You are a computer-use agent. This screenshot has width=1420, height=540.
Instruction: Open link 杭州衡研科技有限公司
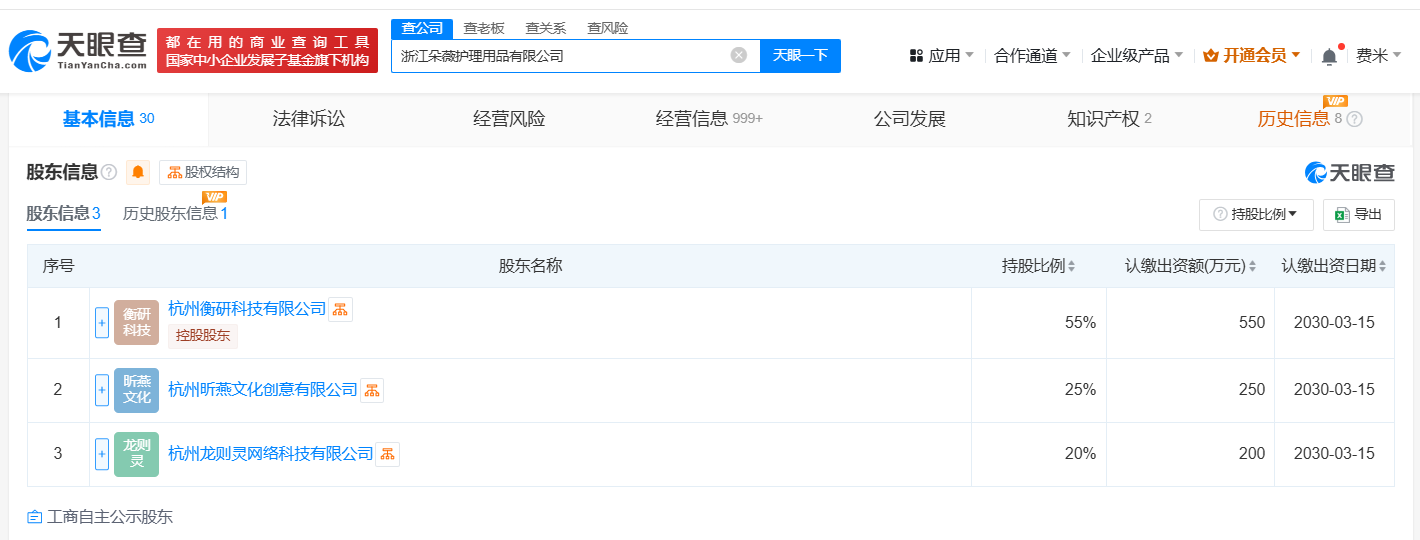coord(247,309)
